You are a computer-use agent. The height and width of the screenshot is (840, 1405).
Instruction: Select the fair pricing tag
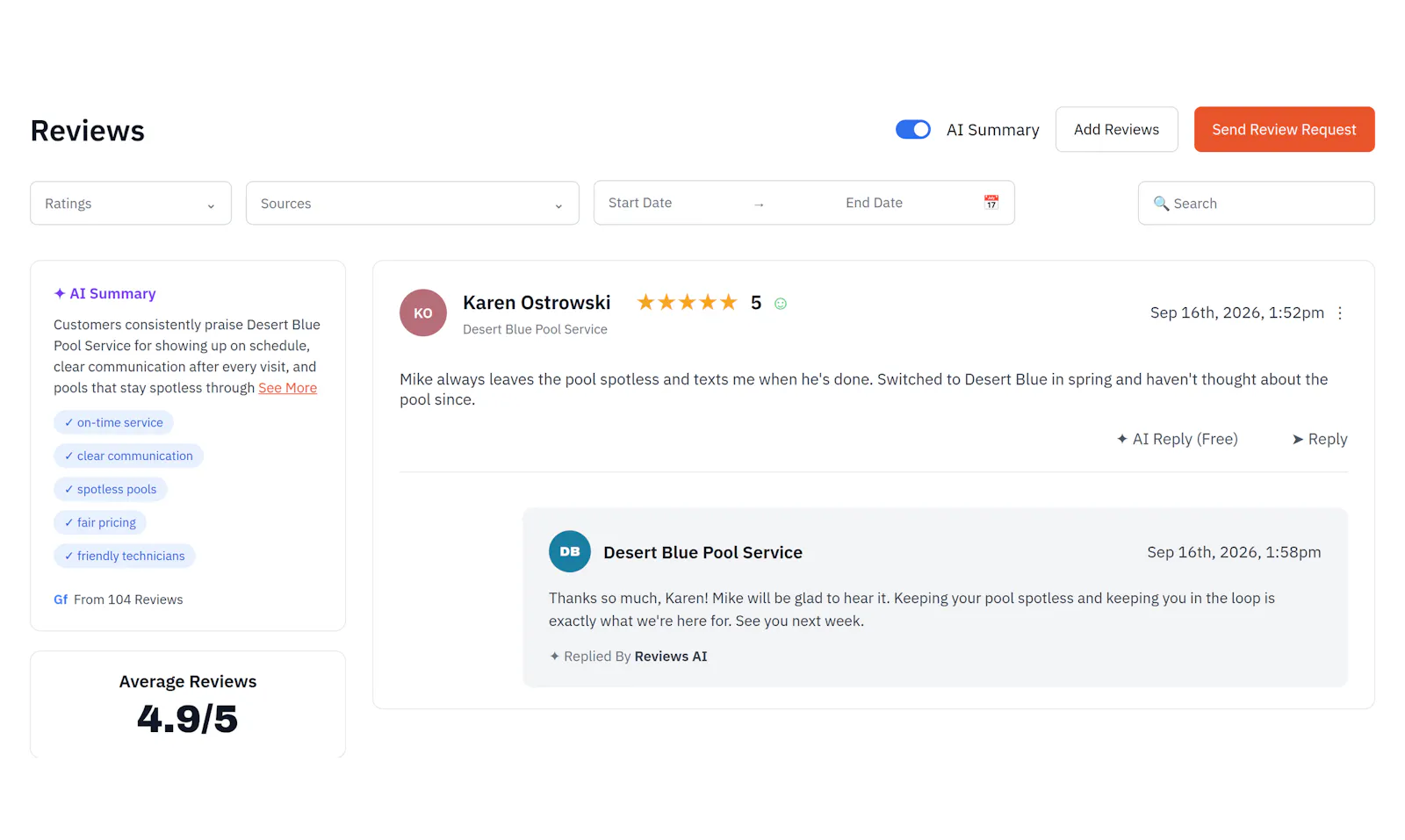[100, 522]
